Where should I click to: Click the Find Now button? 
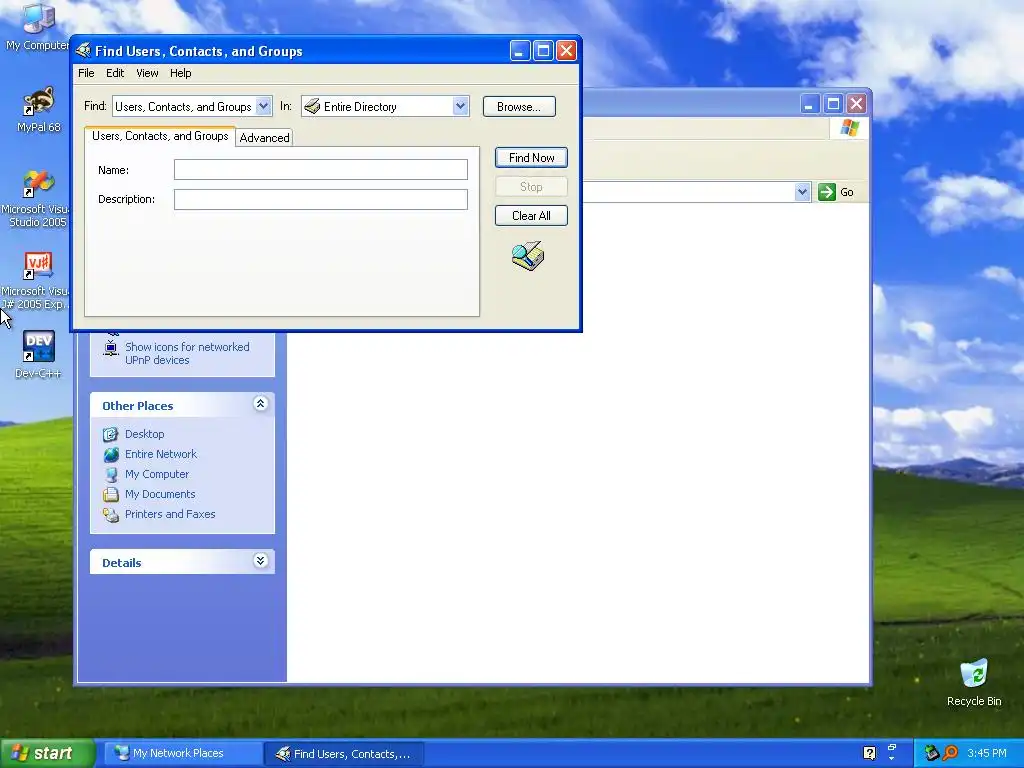(x=531, y=157)
